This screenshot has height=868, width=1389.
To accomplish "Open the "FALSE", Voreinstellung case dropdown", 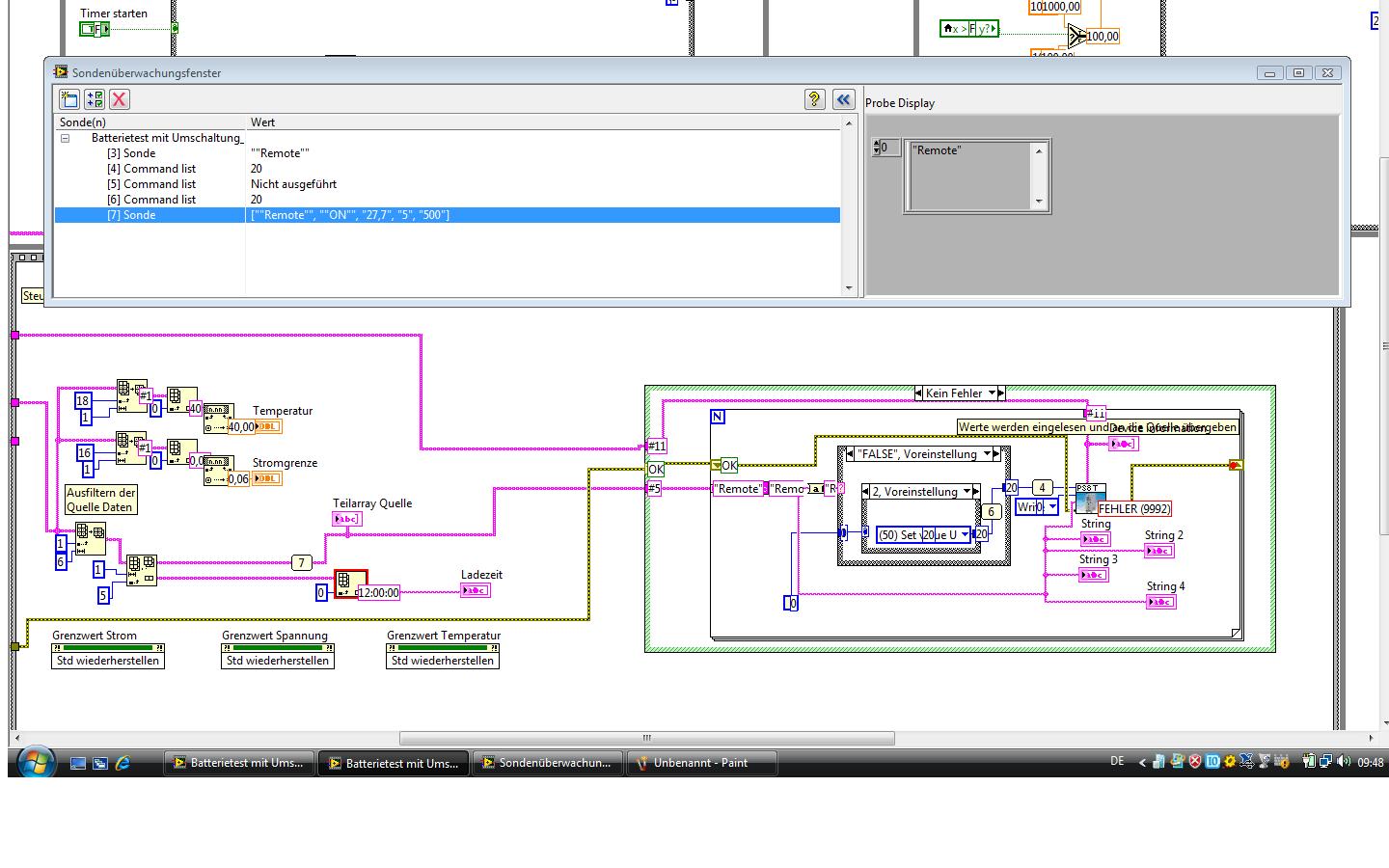I will pos(988,454).
